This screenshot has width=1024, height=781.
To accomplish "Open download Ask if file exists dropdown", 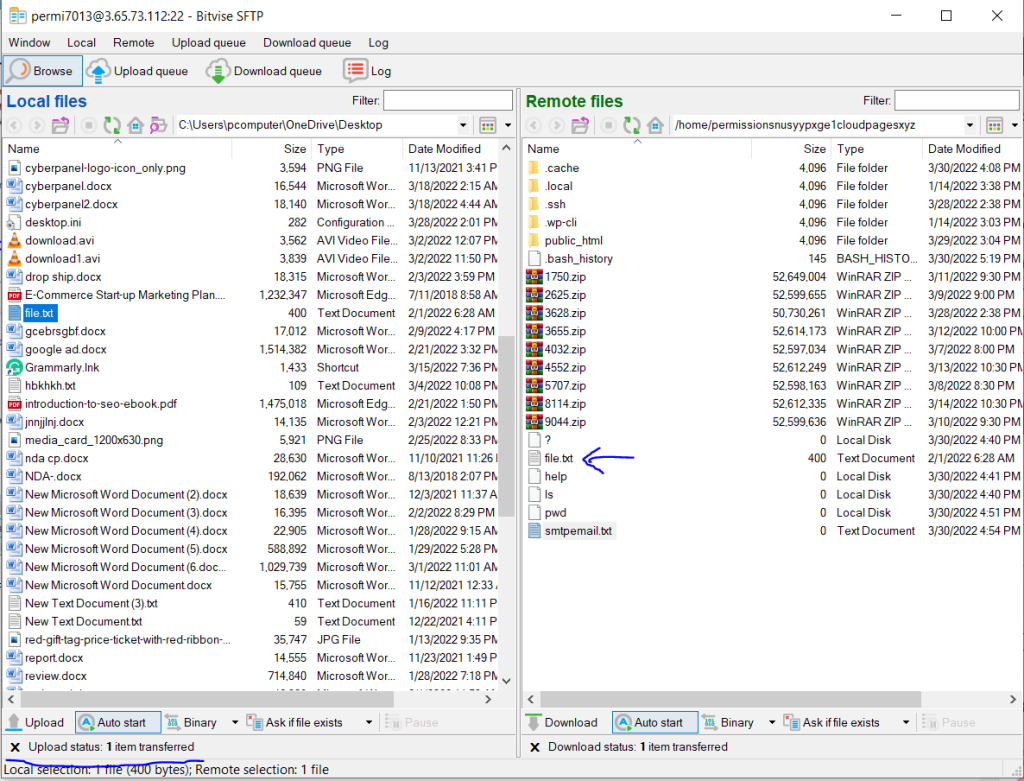I will (906, 722).
